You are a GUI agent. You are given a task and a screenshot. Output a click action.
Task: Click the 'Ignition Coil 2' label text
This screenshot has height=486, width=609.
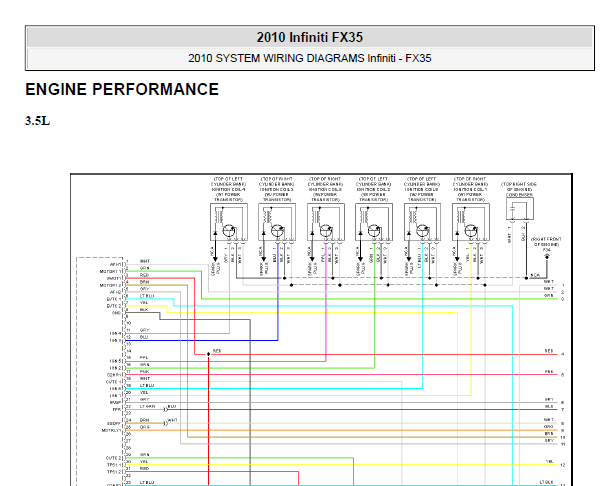click(x=373, y=189)
